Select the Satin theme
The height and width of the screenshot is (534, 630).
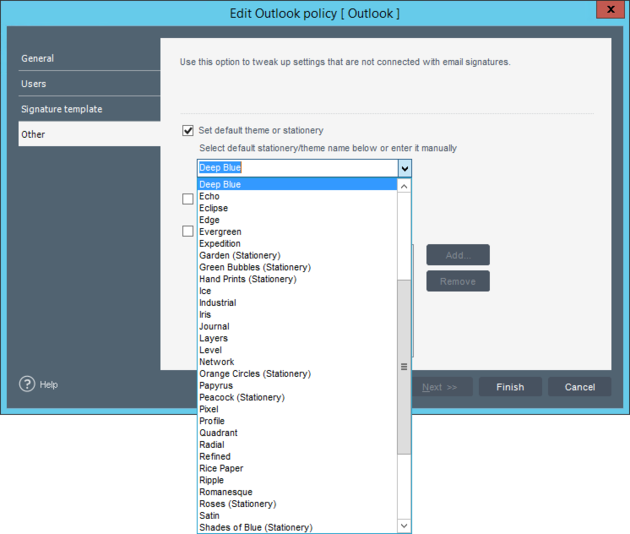297,516
